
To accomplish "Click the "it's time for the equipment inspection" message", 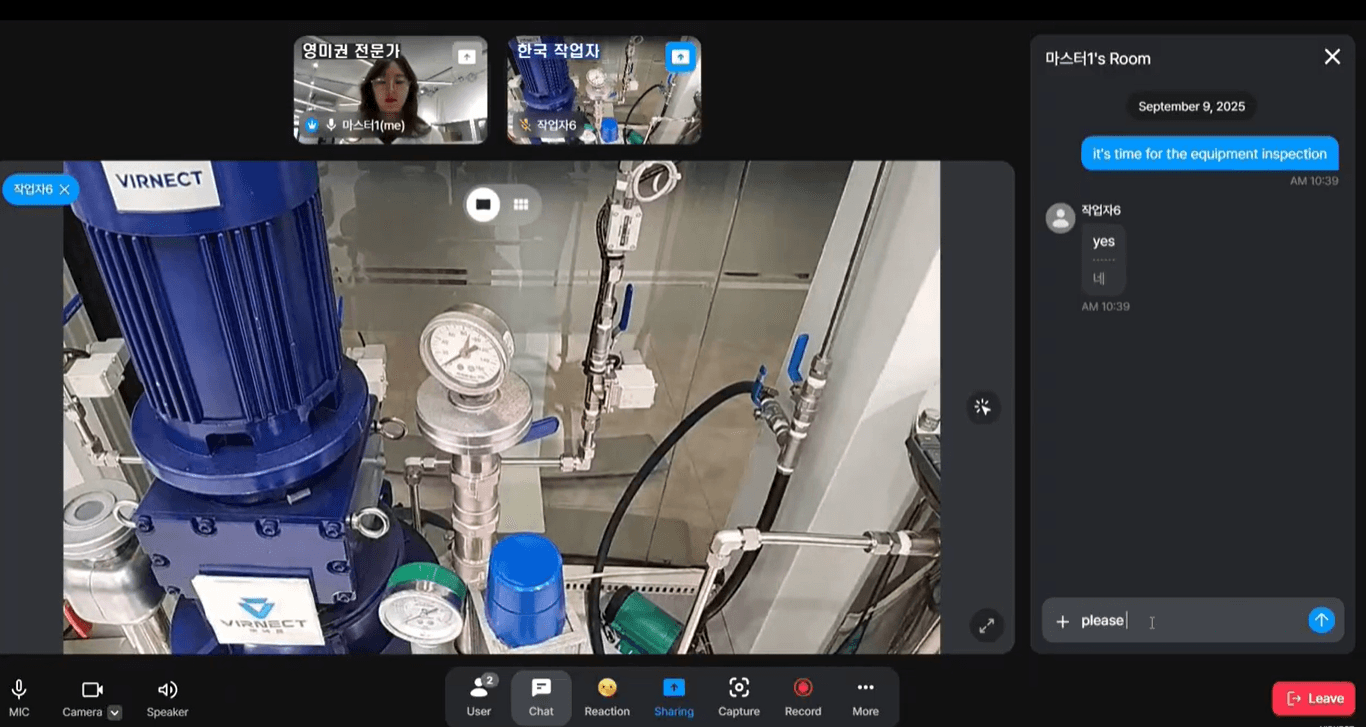I will (x=1209, y=154).
